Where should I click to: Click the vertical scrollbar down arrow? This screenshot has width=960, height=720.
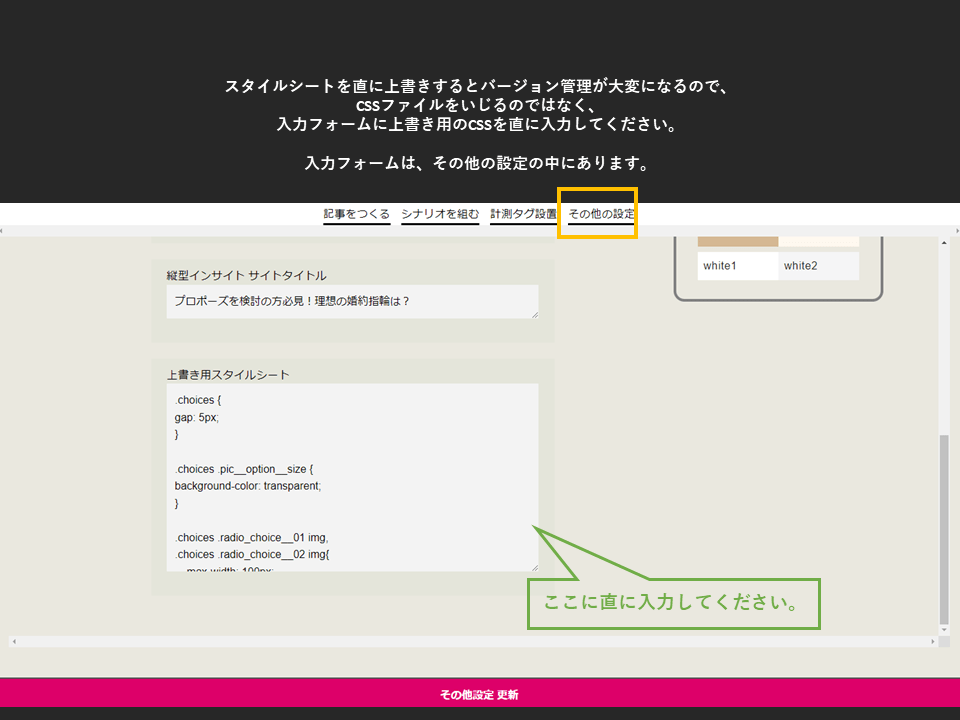pyautogui.click(x=944, y=627)
